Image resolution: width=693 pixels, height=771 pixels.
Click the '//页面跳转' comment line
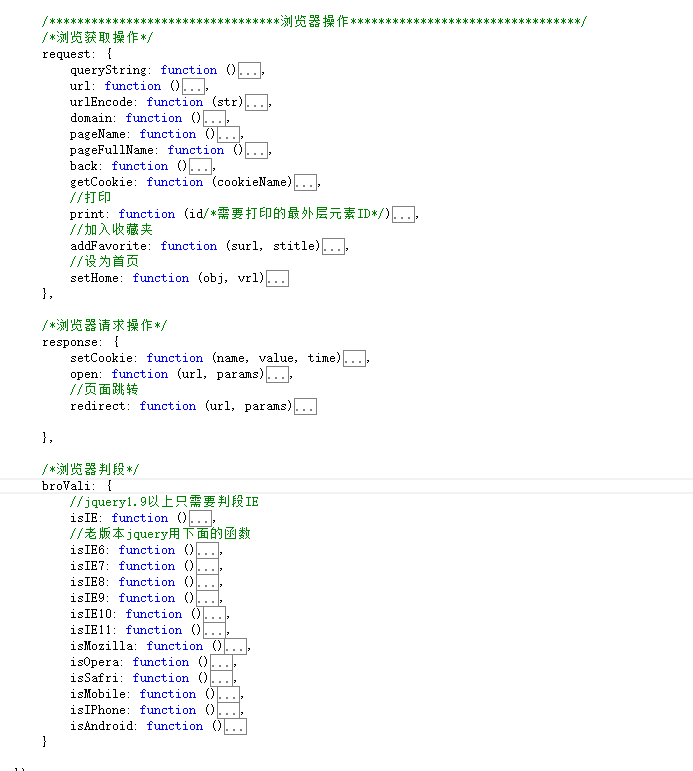pos(104,389)
